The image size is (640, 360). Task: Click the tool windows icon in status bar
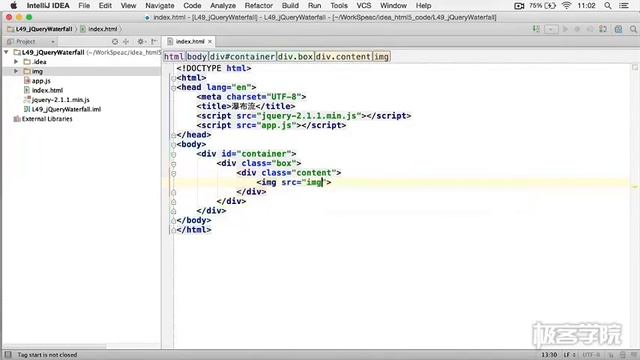pos(7,355)
